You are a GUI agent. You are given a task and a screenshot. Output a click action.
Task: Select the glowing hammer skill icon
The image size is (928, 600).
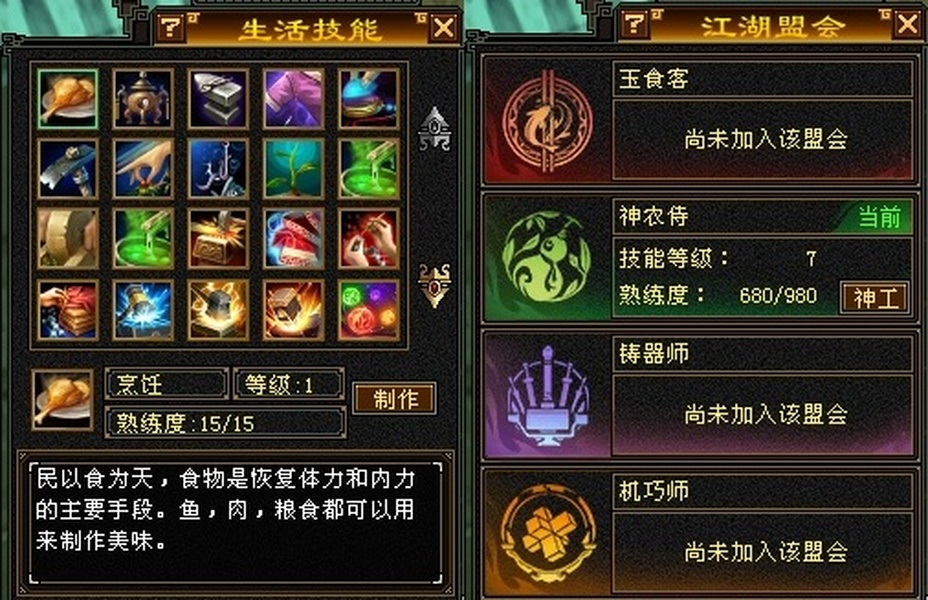click(x=143, y=309)
